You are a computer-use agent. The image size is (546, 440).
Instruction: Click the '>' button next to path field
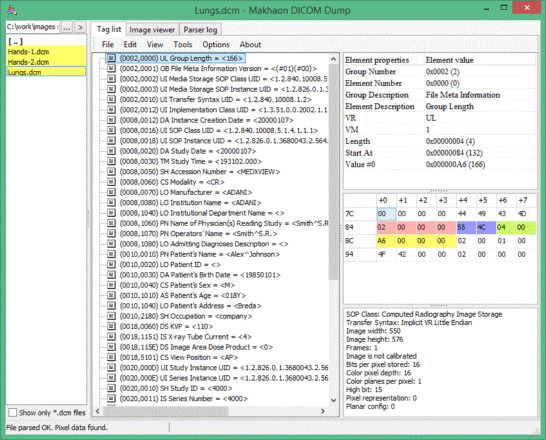click(x=80, y=28)
